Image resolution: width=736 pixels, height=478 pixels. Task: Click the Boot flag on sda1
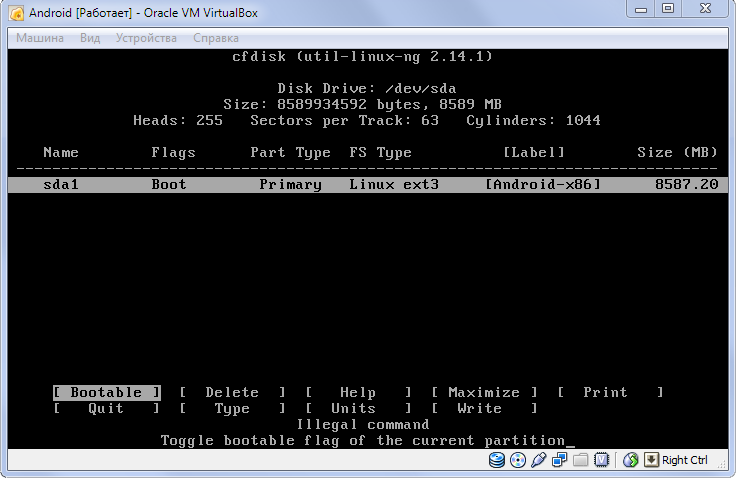pos(169,185)
